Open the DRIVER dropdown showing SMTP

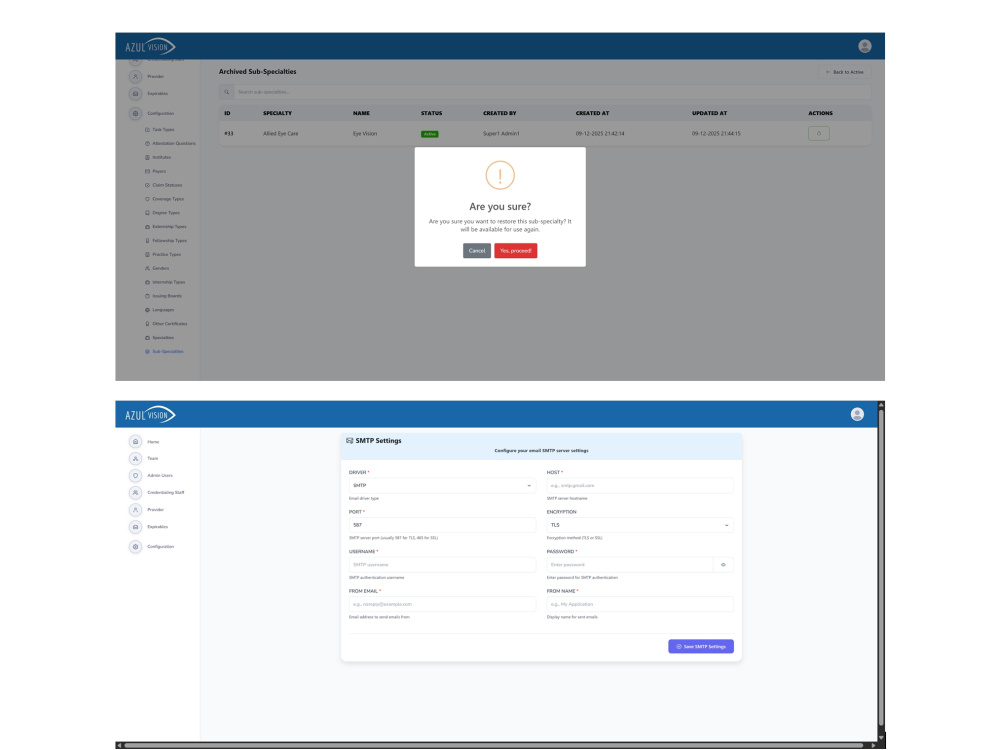[x=442, y=486]
